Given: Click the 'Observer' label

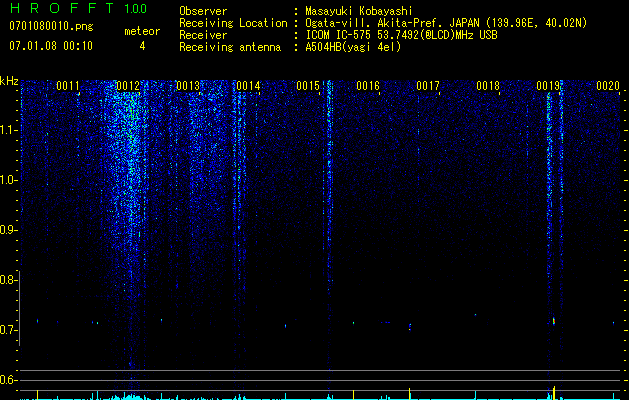Looking at the screenshot, I should click(203, 11).
